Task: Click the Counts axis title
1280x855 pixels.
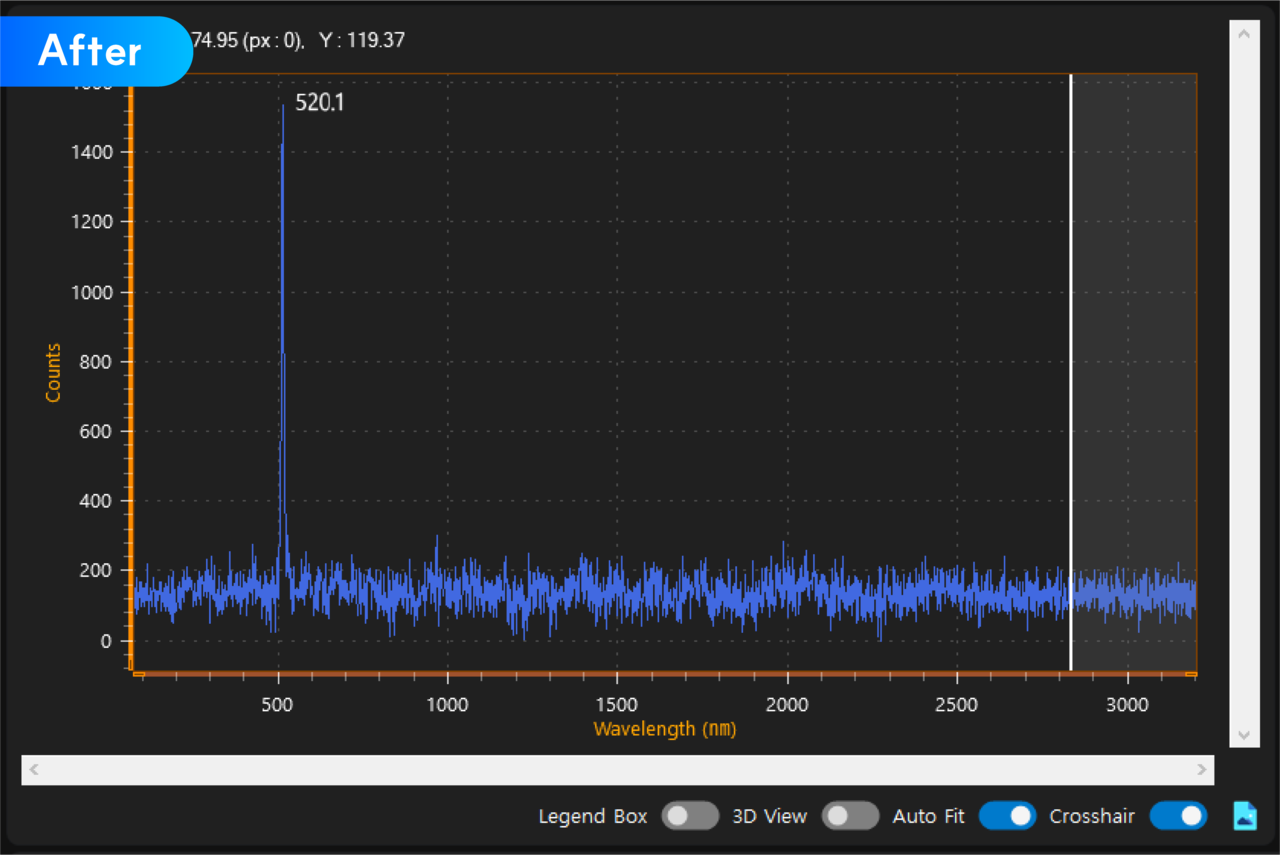Action: tap(53, 373)
